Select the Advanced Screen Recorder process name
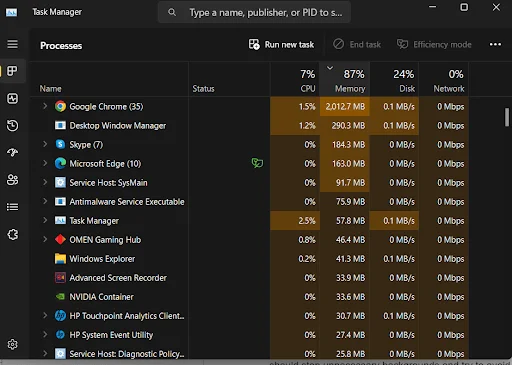This screenshot has height=365, width=512. coord(118,278)
